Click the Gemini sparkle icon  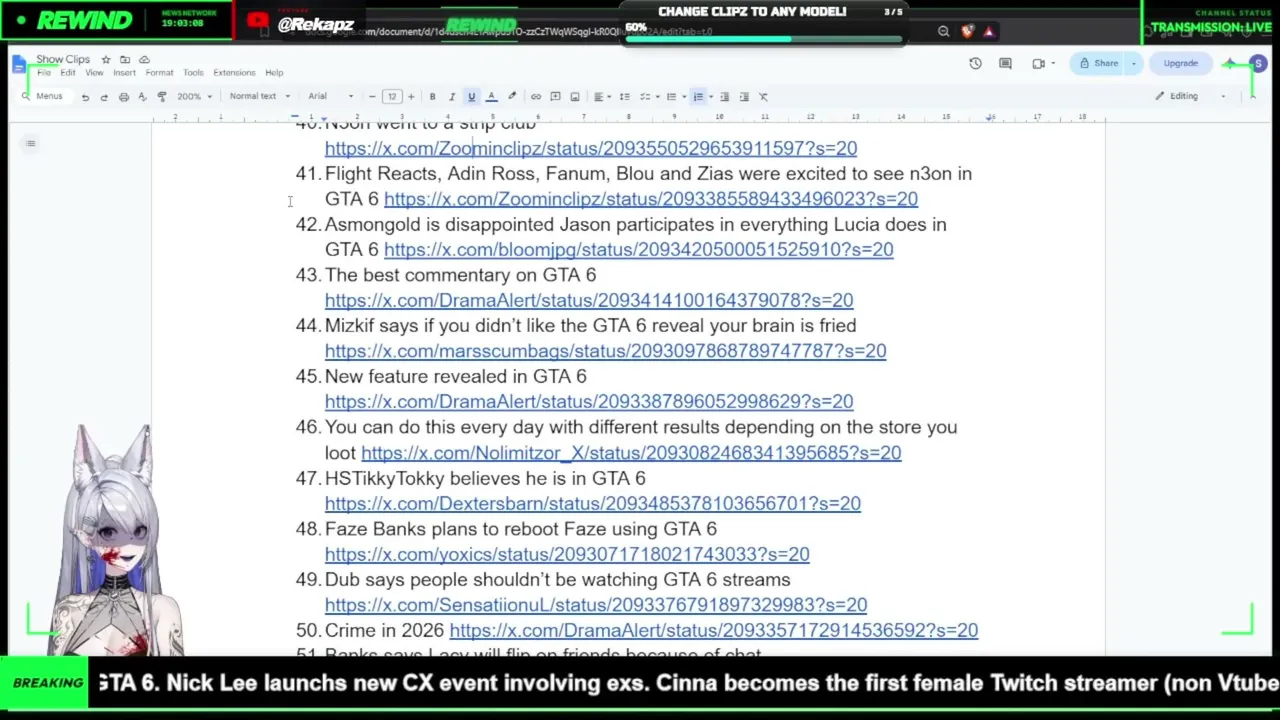click(1229, 64)
